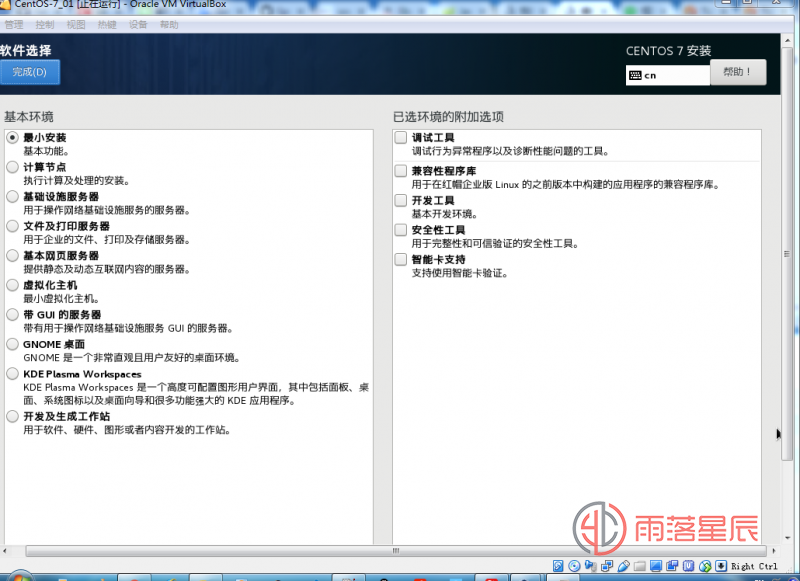Open the 热键 menu
Image resolution: width=800 pixels, height=581 pixels.
(x=107, y=24)
